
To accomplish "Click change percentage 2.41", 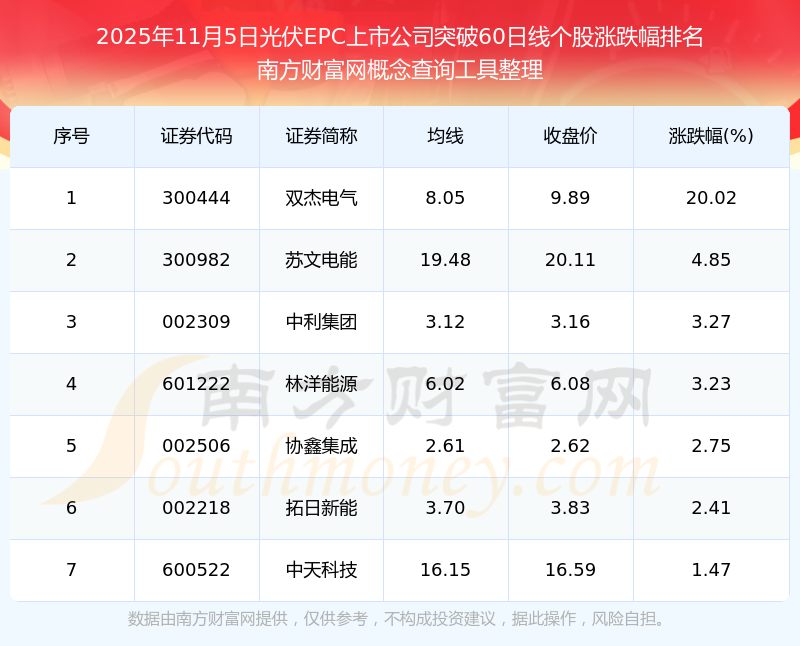I will point(711,508).
